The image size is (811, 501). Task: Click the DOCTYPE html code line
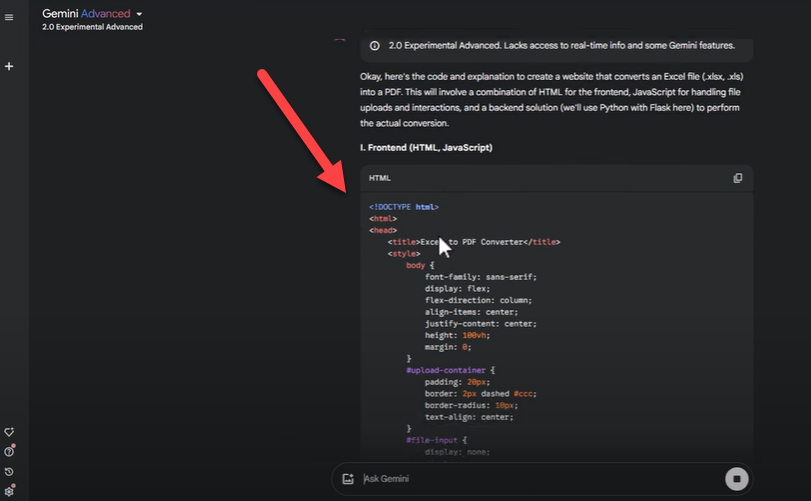pos(404,207)
